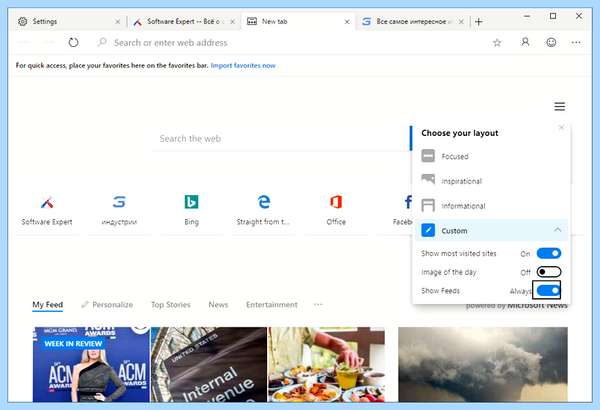This screenshot has width=600, height=410.
Task: Close the Software Expert tab
Action: coord(232,22)
